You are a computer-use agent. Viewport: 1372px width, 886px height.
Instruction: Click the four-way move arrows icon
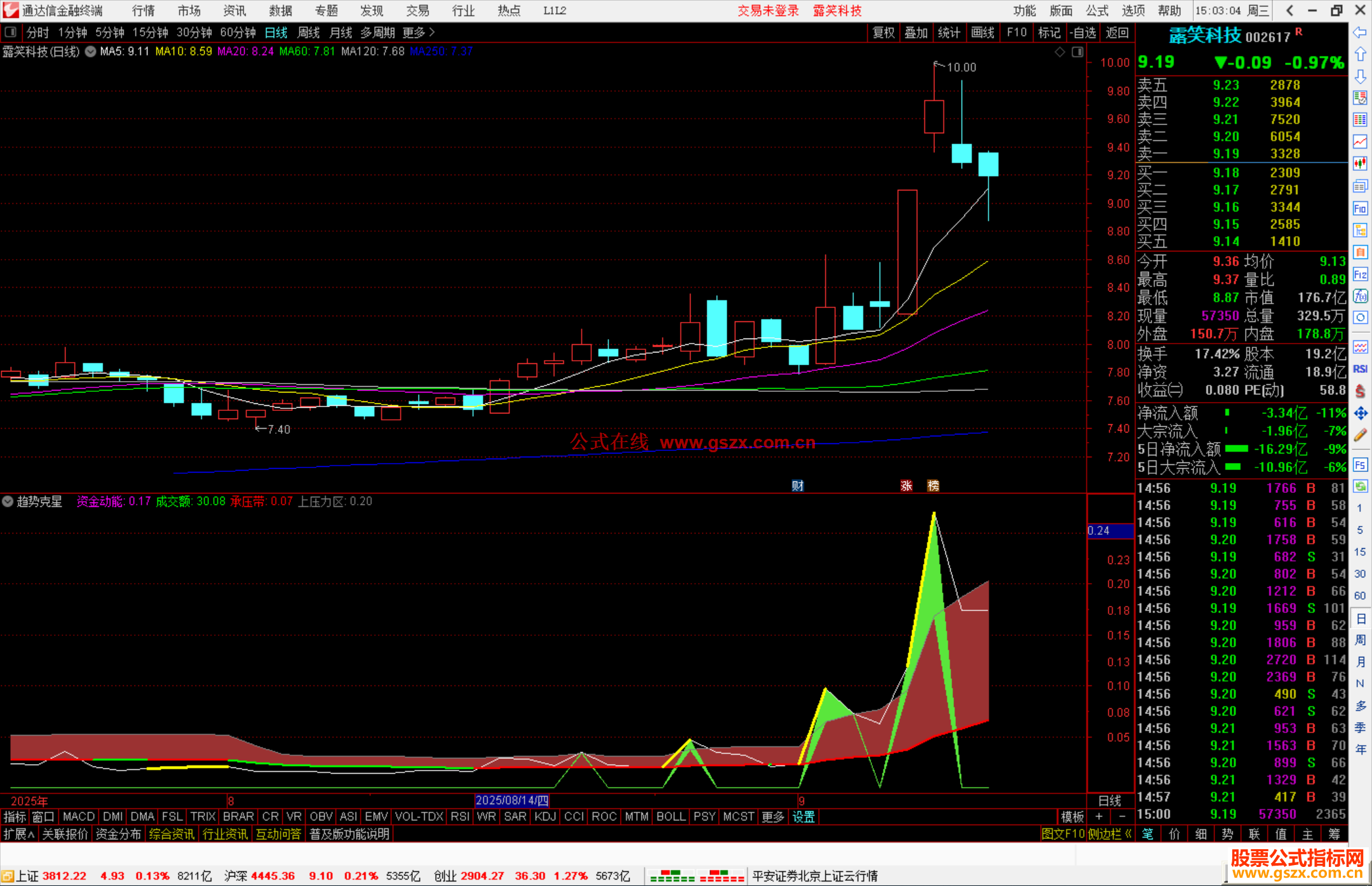(1360, 413)
